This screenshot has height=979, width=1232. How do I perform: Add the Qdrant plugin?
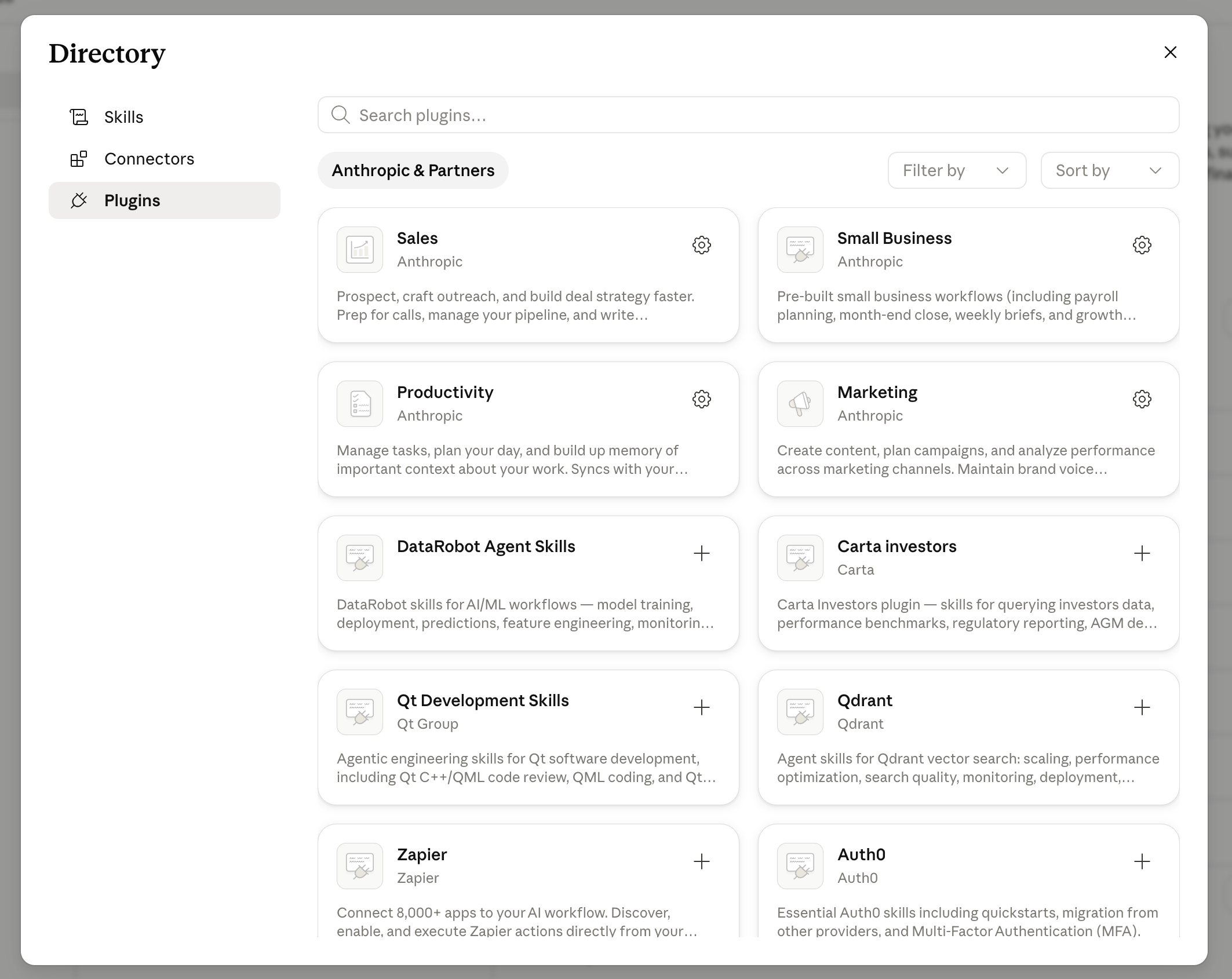coord(1142,707)
